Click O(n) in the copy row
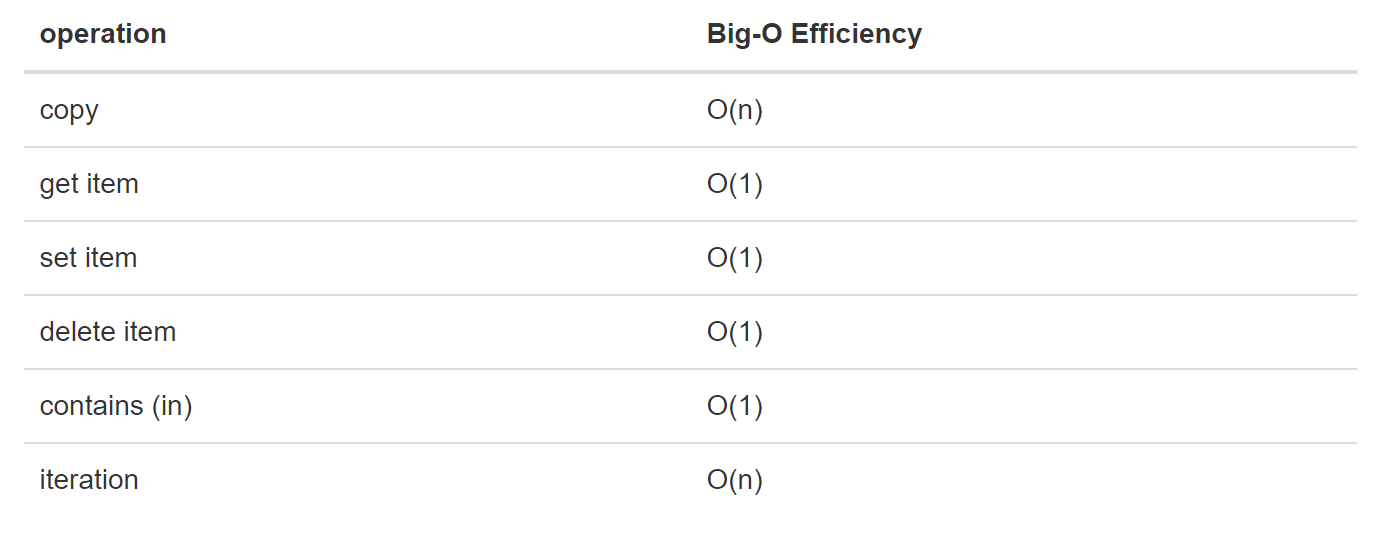 735,110
